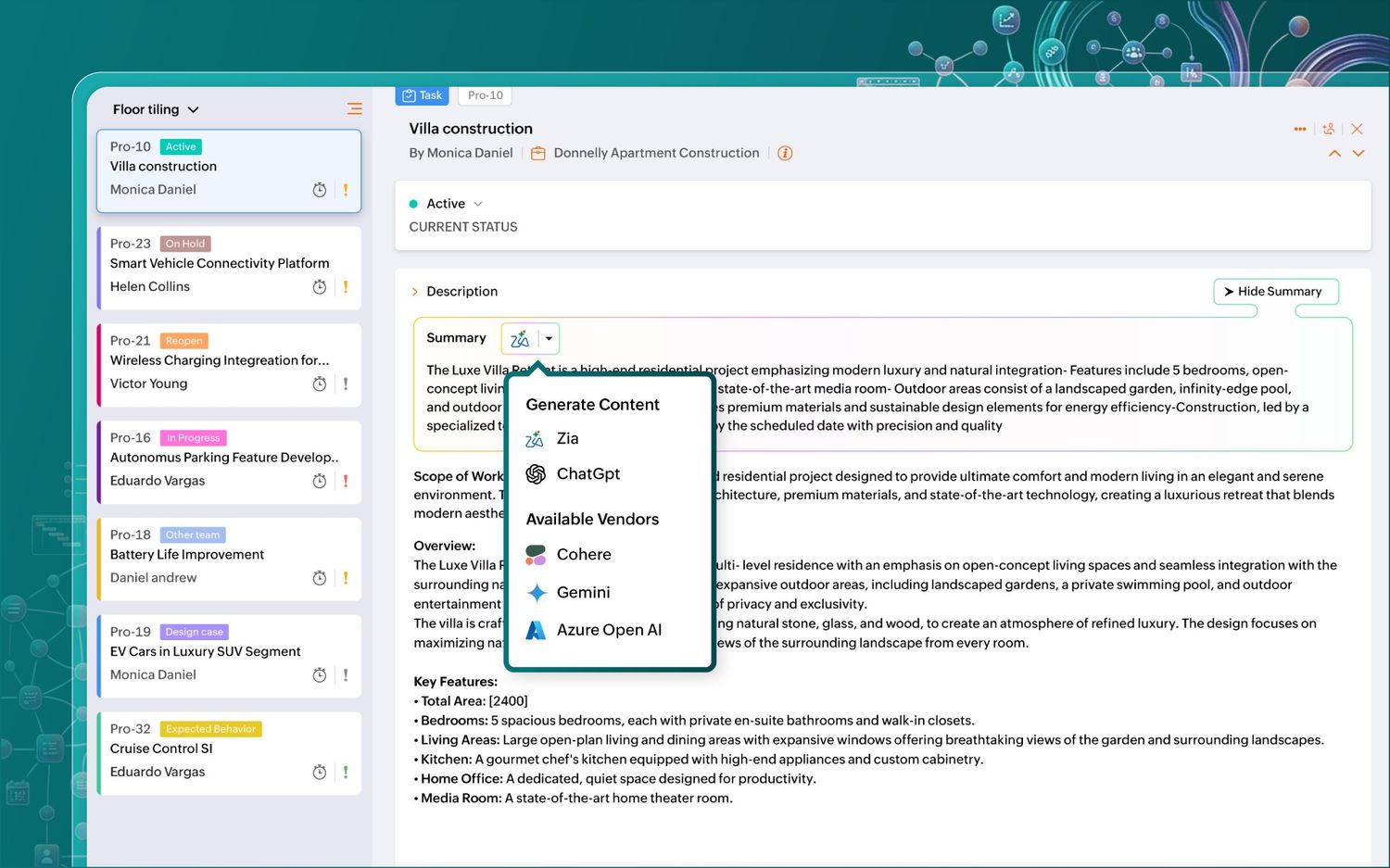Click priority exclamation on Cruise Control SI card
Viewport: 1390px width, 868px height.
tap(346, 772)
